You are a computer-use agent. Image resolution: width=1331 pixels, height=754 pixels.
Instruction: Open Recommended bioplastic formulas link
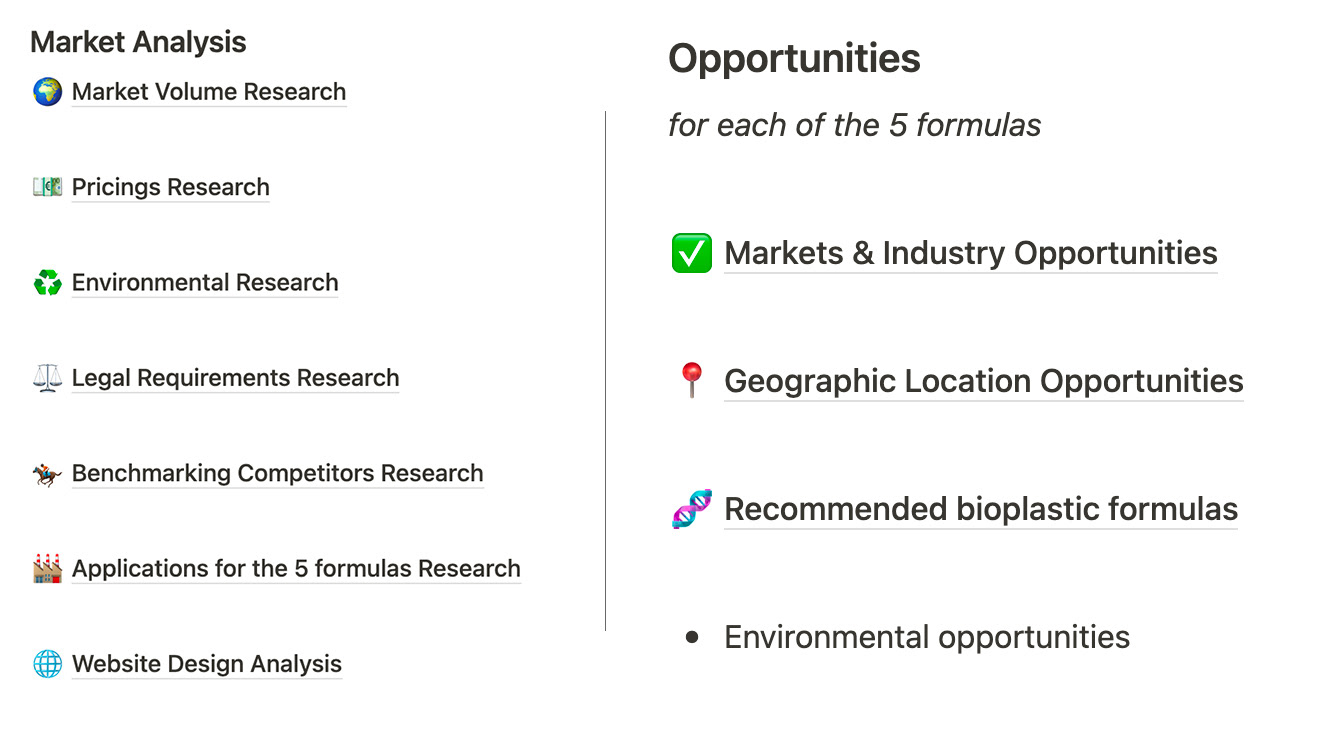(x=981, y=509)
